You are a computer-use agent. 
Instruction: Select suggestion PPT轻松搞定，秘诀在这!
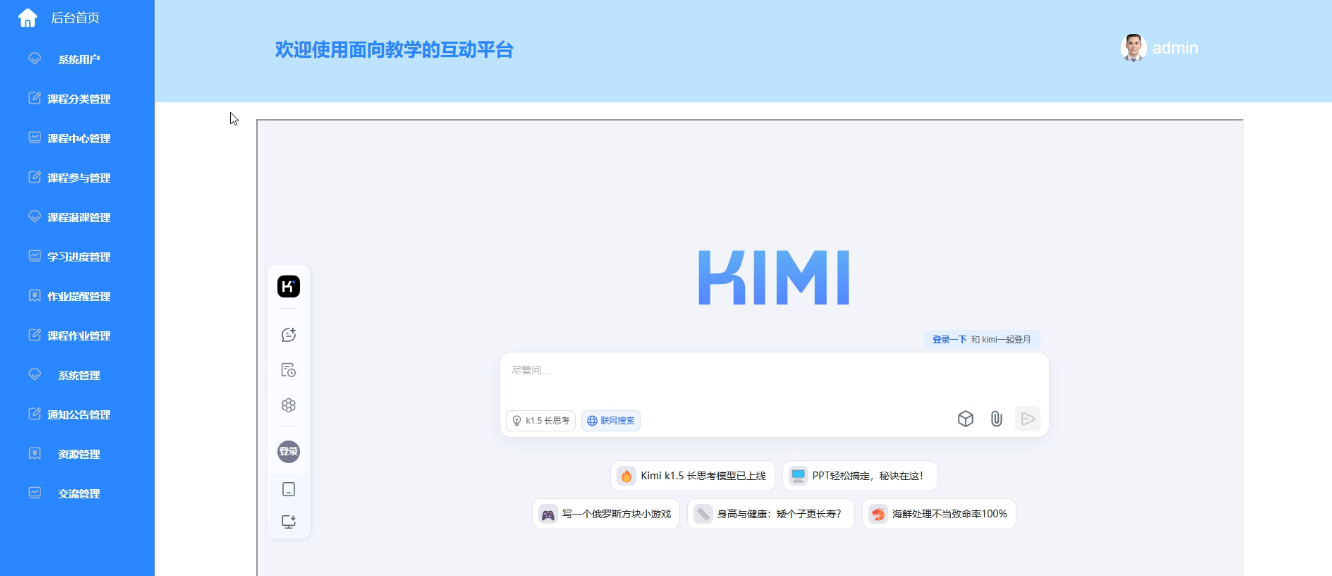860,476
